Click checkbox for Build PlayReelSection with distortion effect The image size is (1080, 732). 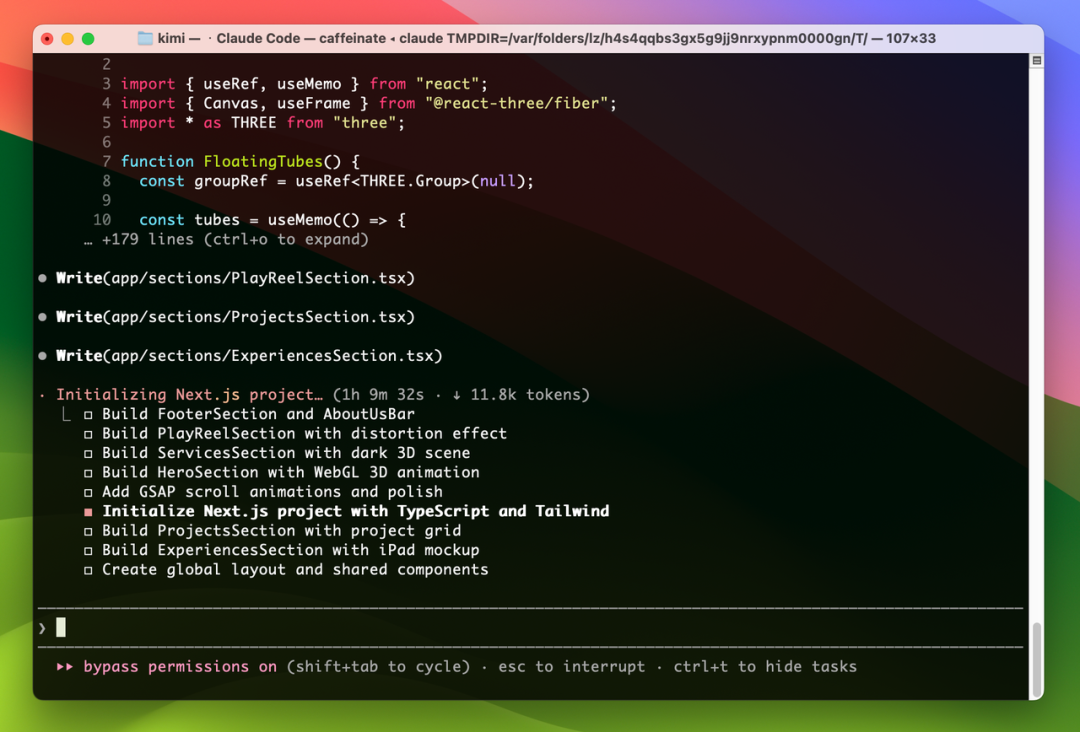point(88,434)
